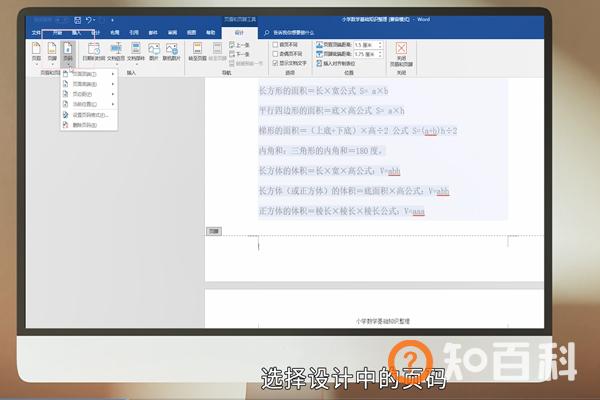The image size is (600, 400).
Task: Switch to the 视图 (View) tab
Action: coord(191,33)
